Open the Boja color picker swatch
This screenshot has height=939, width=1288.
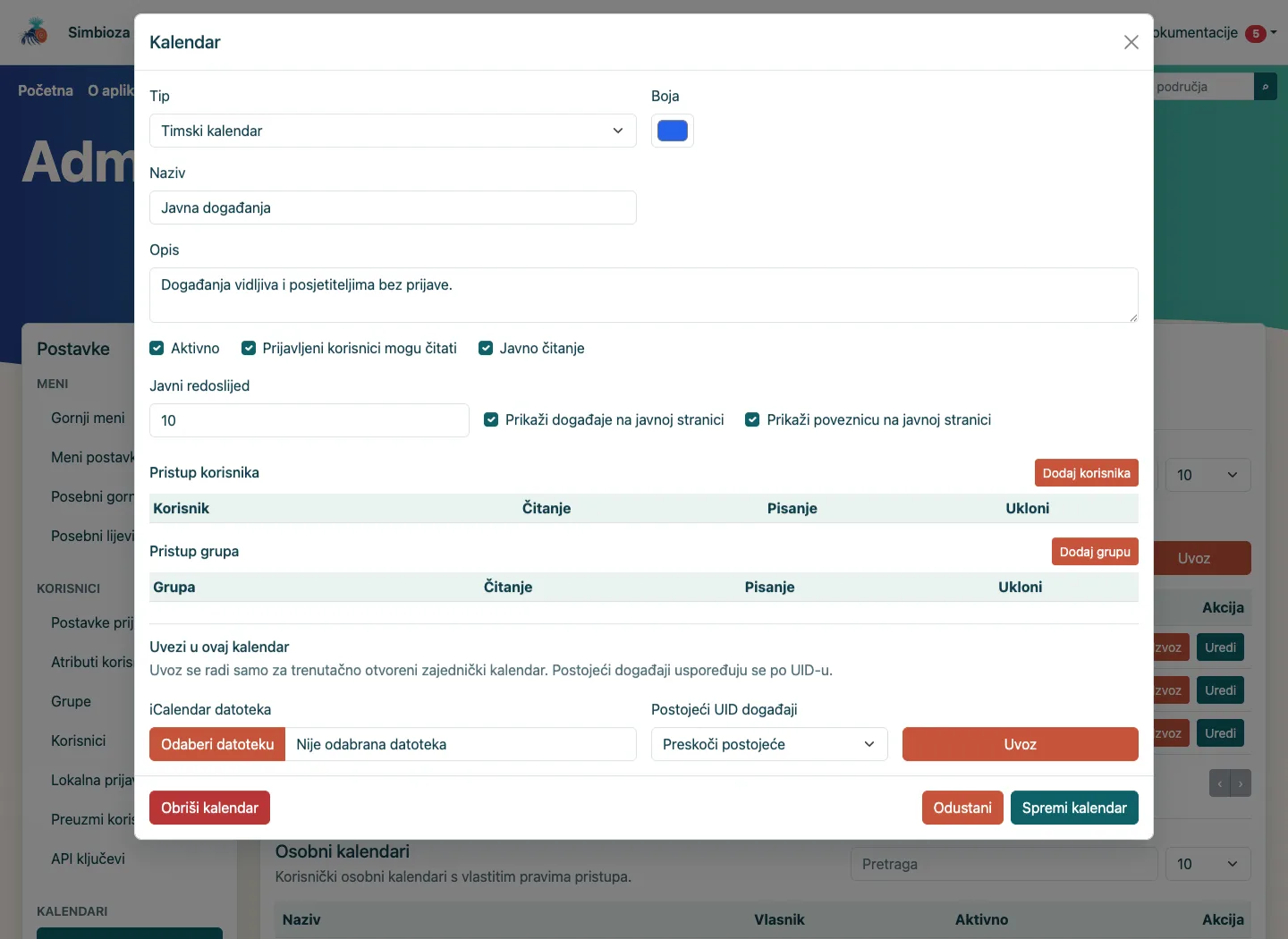673,131
